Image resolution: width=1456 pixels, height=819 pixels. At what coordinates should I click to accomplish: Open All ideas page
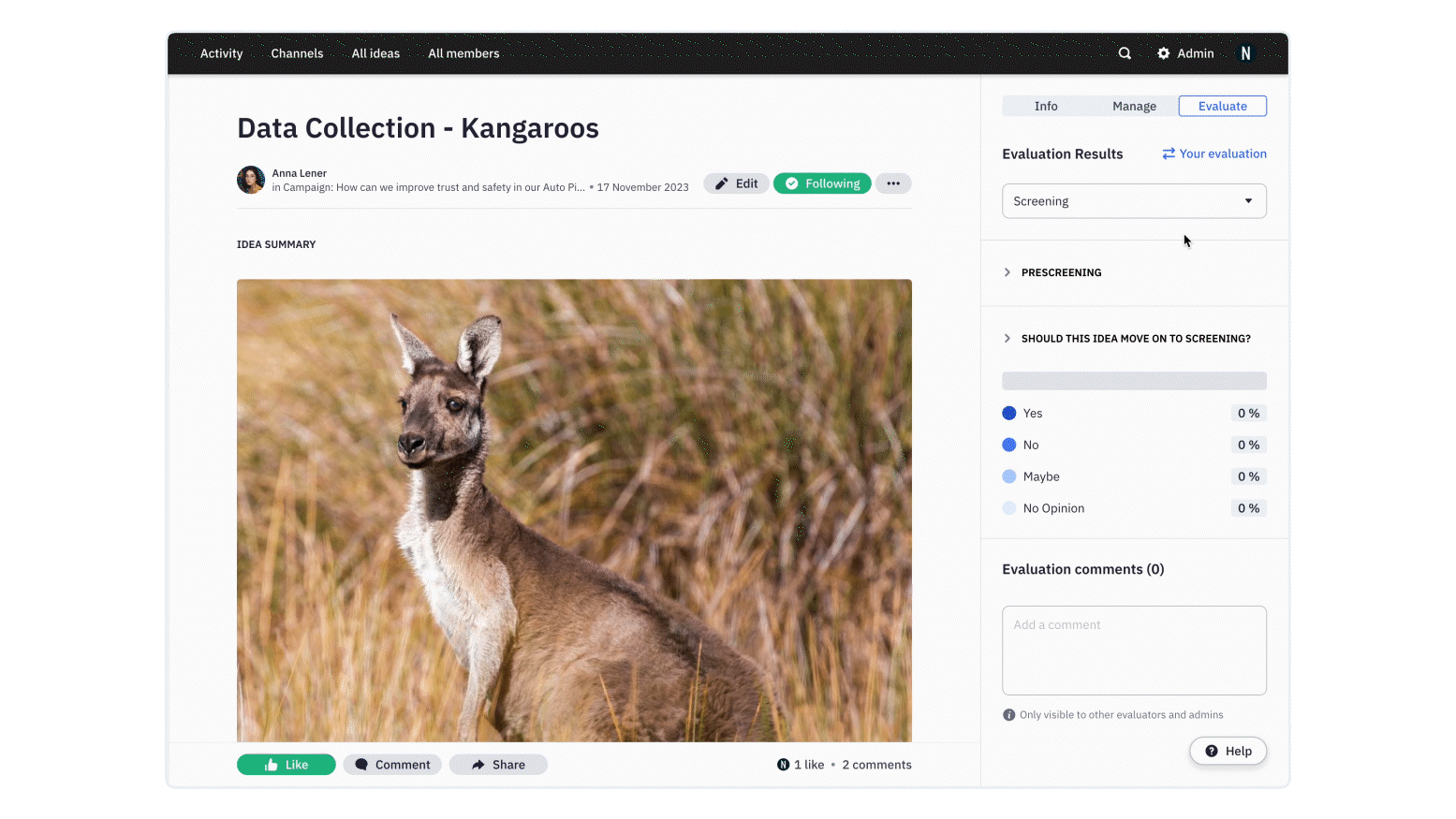coord(375,53)
